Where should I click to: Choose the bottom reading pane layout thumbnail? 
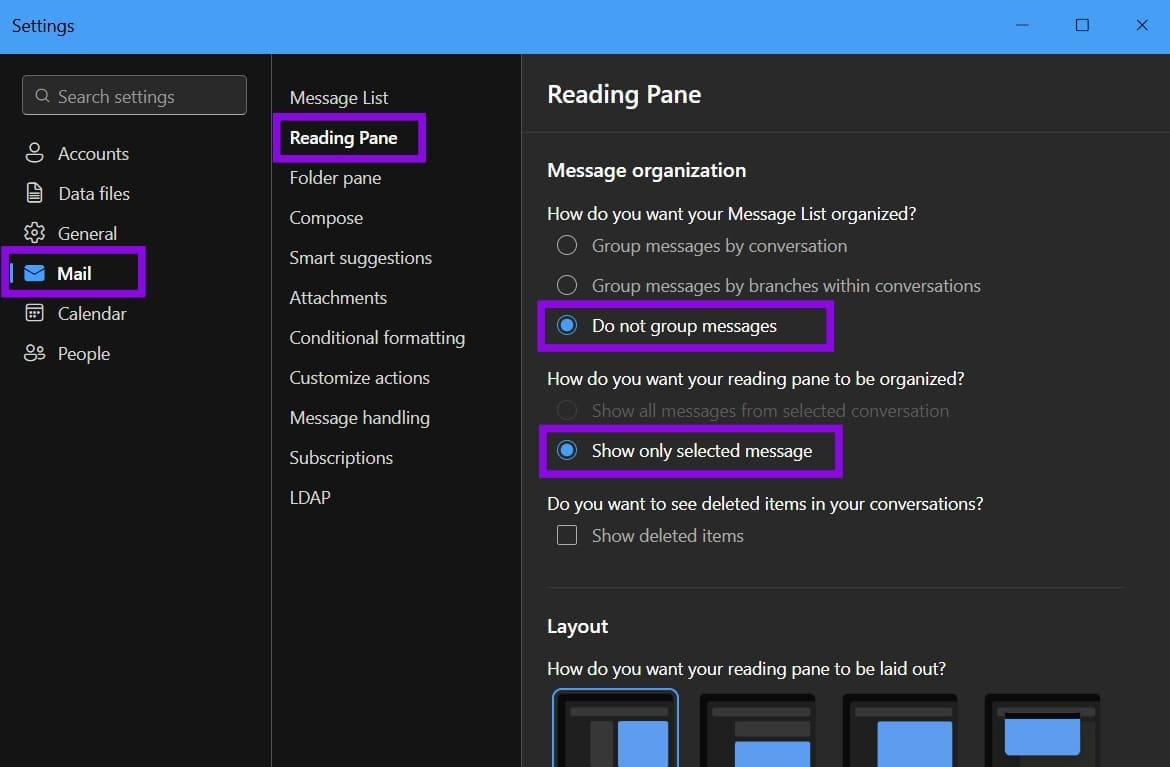coord(757,730)
